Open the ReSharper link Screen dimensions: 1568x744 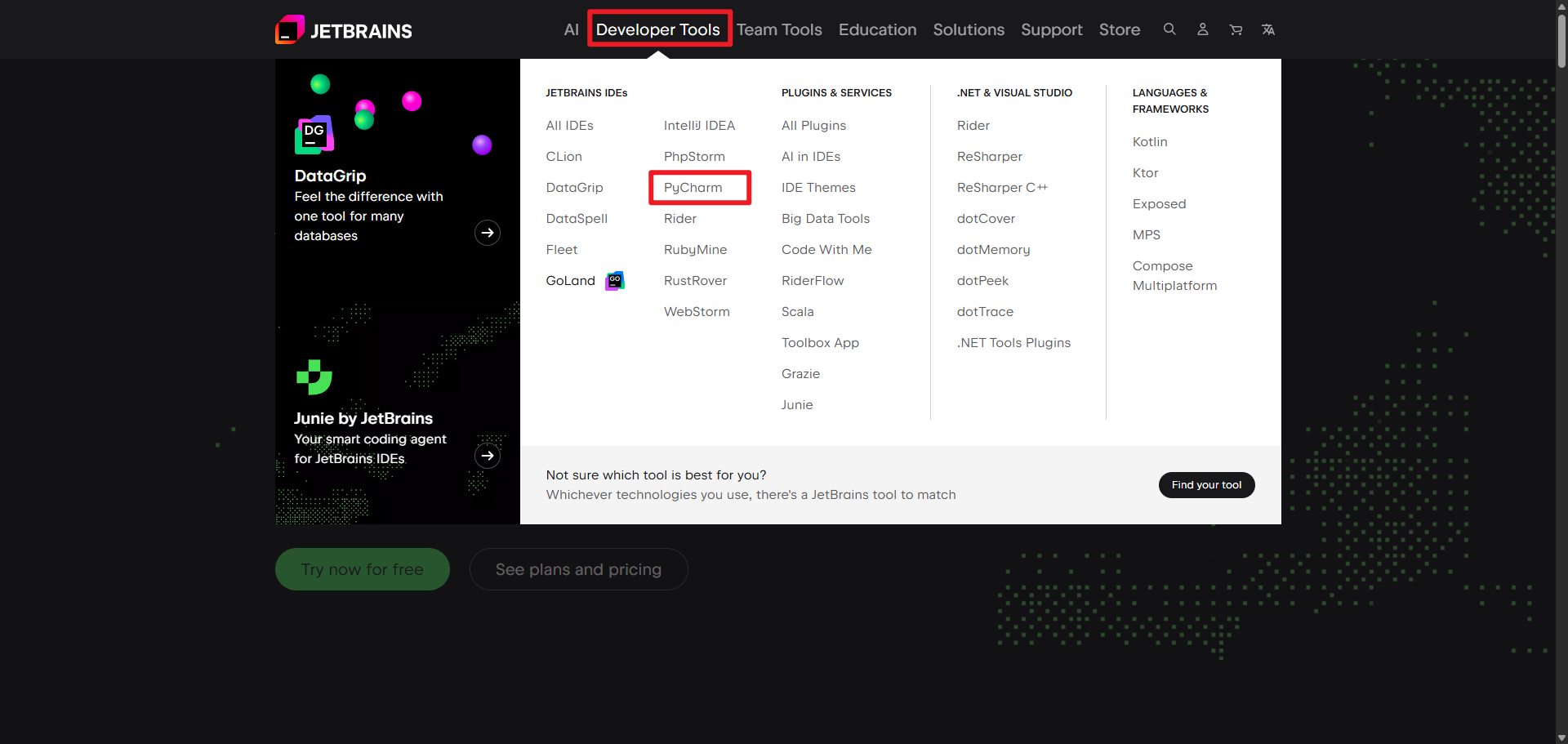point(990,157)
